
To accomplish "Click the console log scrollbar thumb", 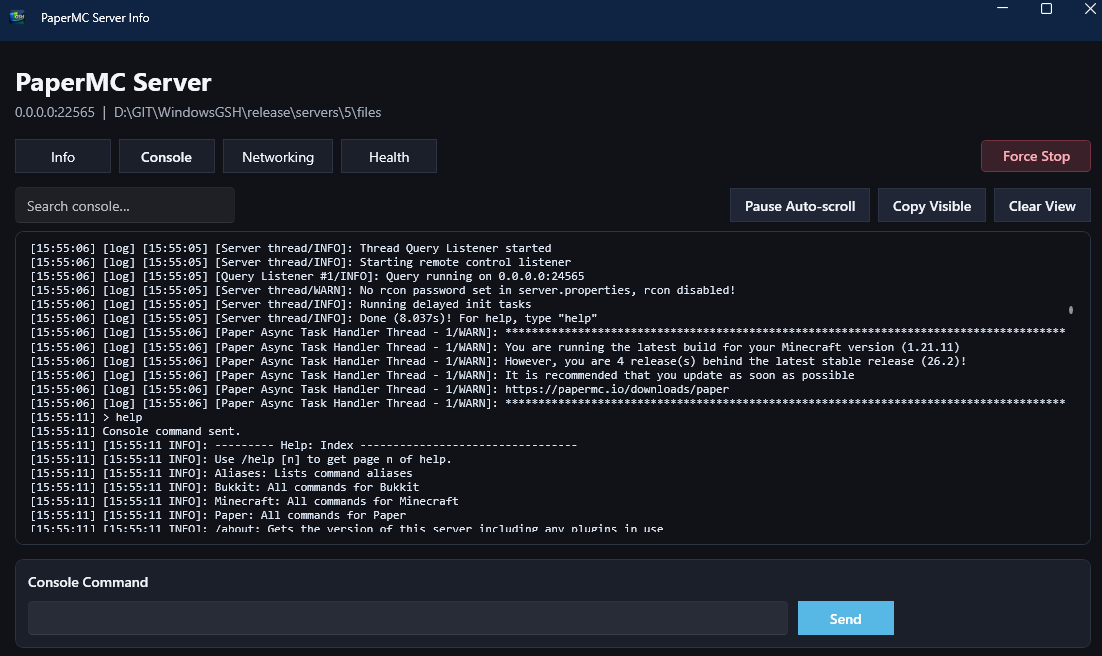I will [1070, 310].
